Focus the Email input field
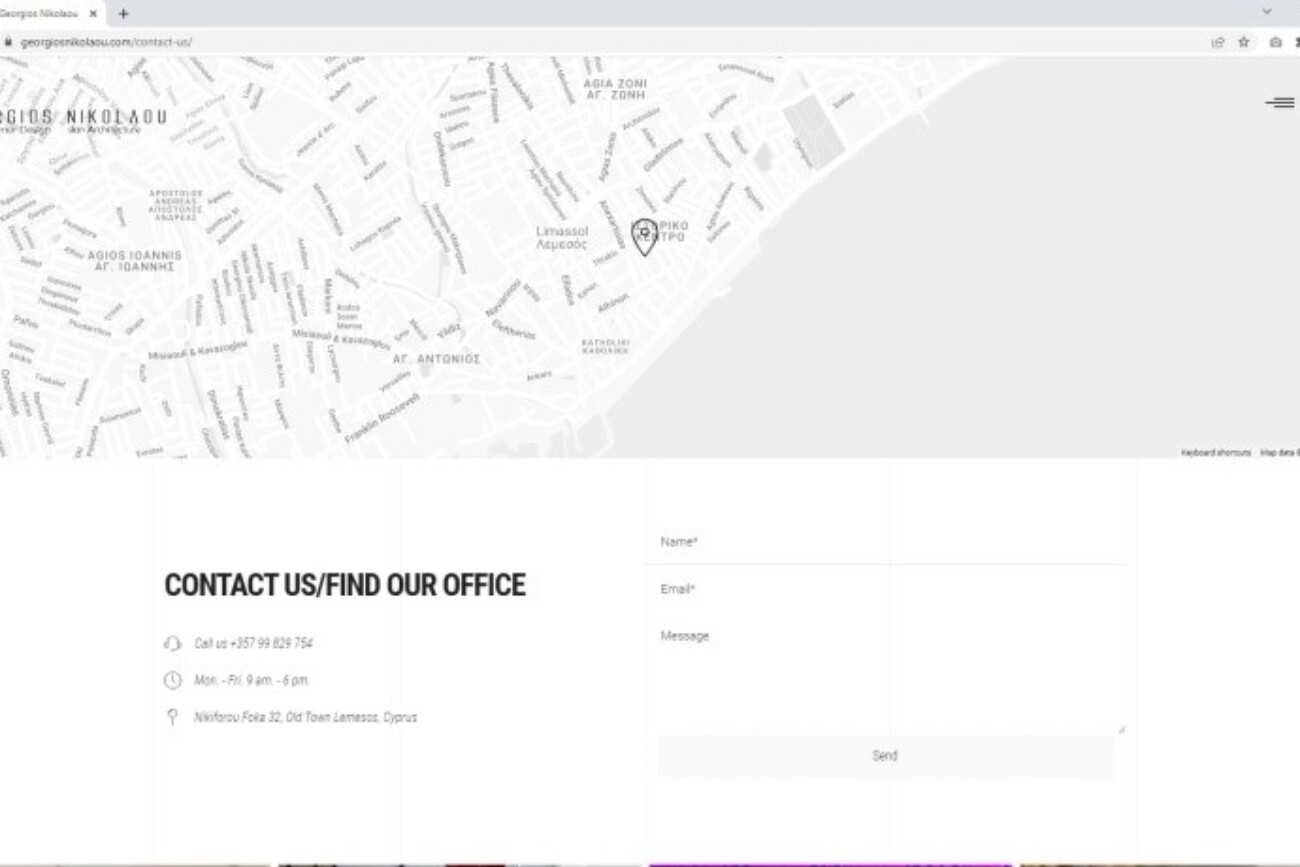 [x=890, y=589]
